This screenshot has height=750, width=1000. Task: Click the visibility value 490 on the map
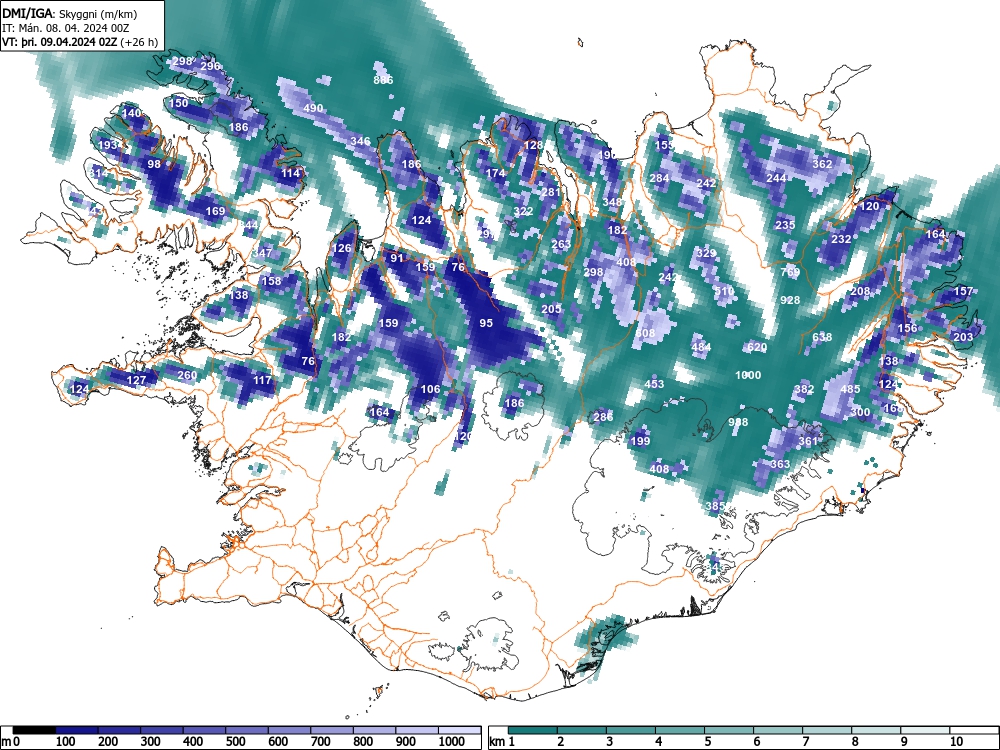pos(313,108)
